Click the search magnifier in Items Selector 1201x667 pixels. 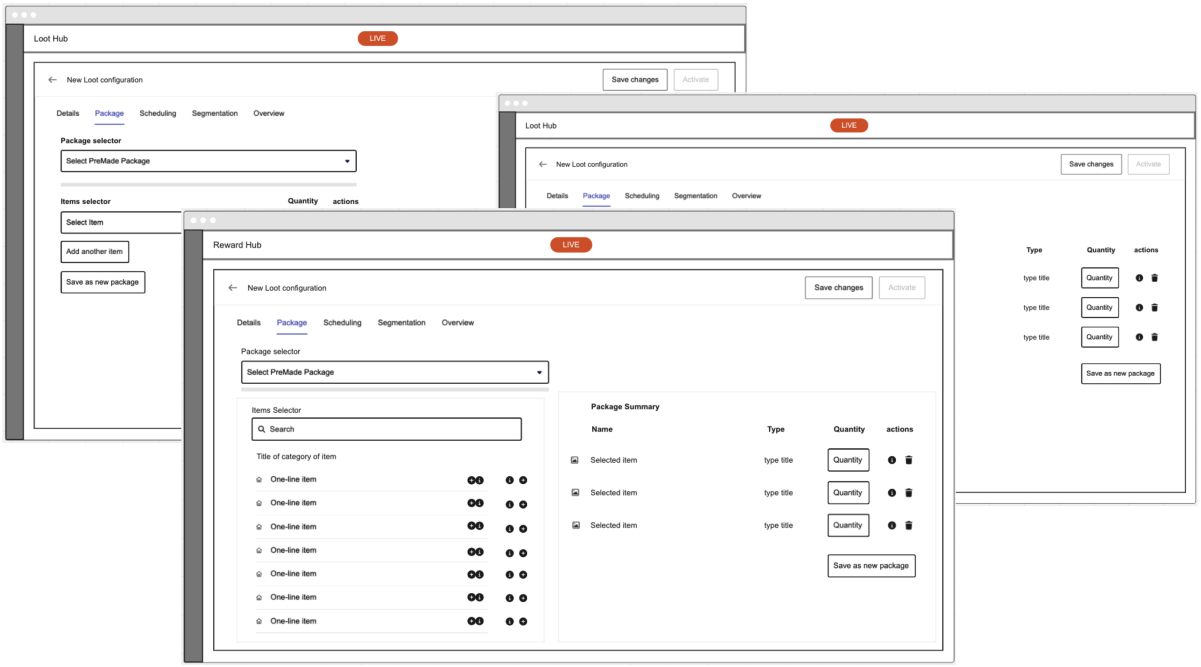point(260,429)
